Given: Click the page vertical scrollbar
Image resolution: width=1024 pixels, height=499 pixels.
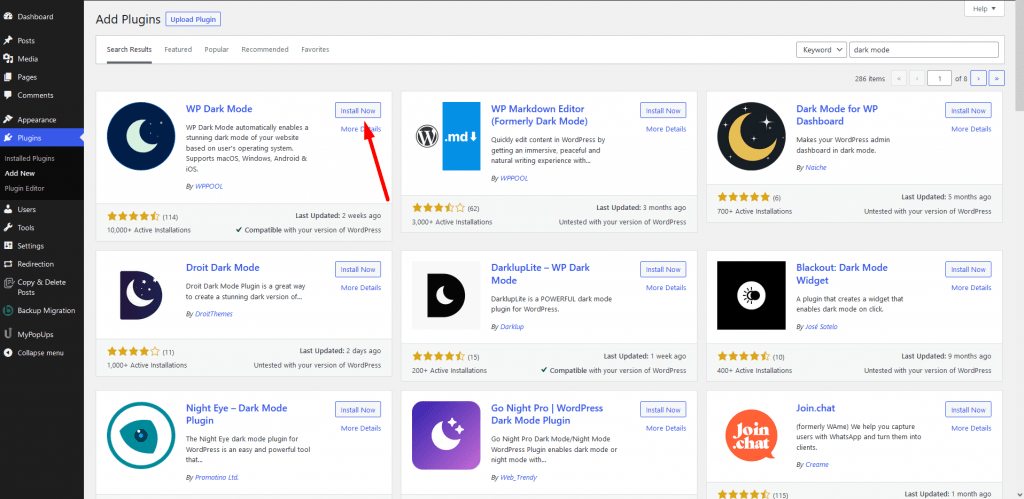Looking at the screenshot, I should tap(1019, 56).
